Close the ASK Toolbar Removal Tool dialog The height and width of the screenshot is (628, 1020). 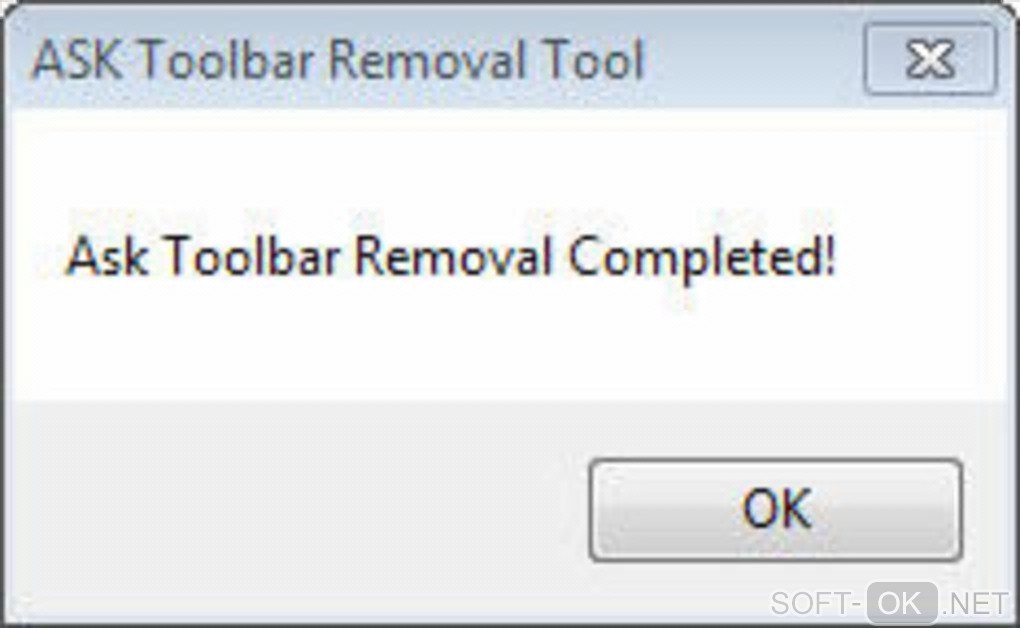[930, 60]
